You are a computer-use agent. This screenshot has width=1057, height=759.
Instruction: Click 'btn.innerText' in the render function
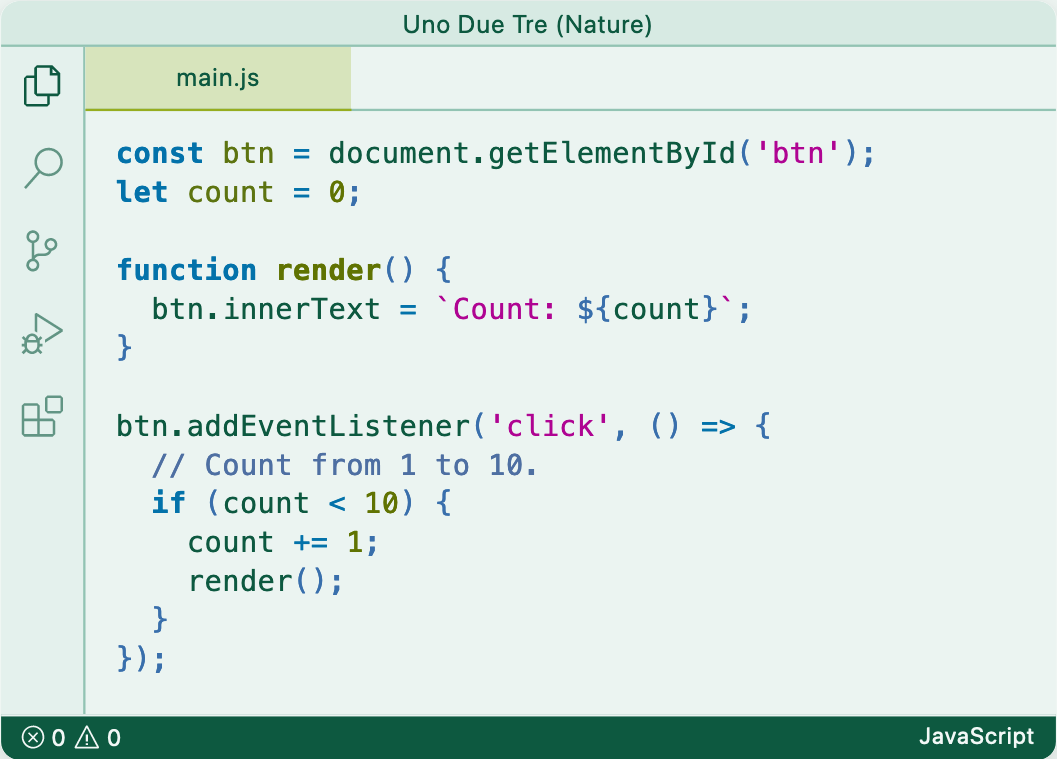click(266, 309)
